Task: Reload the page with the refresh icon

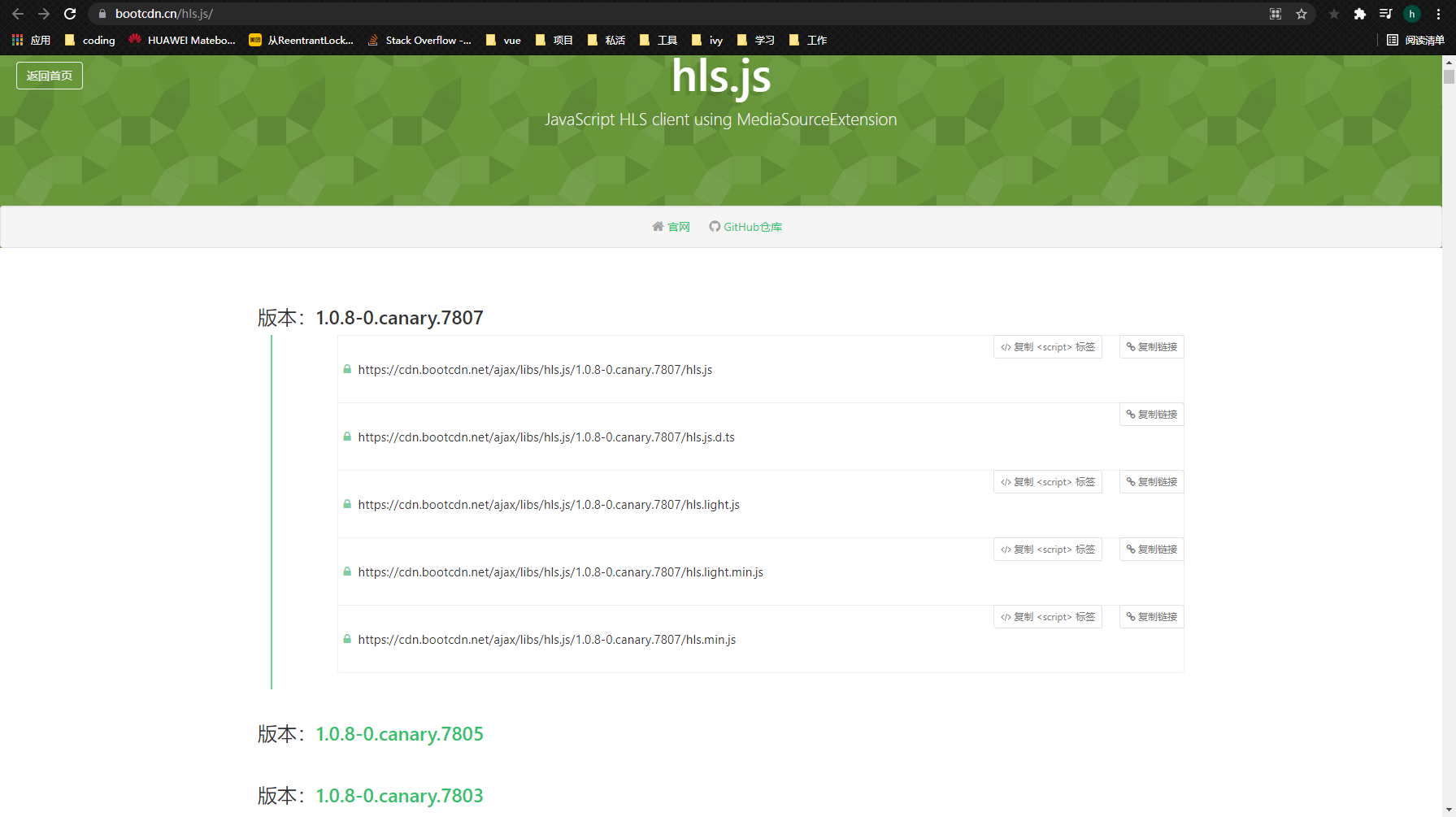Action: point(70,14)
